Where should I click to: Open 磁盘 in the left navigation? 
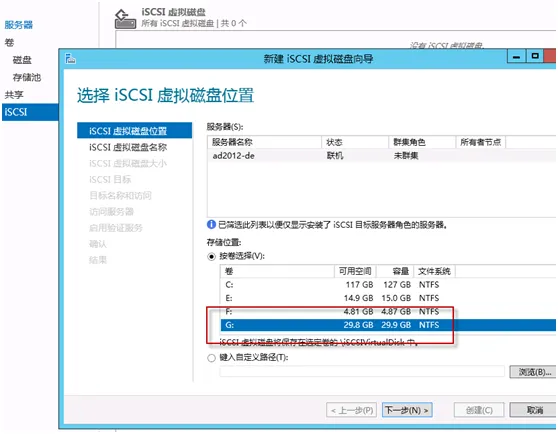(22, 60)
